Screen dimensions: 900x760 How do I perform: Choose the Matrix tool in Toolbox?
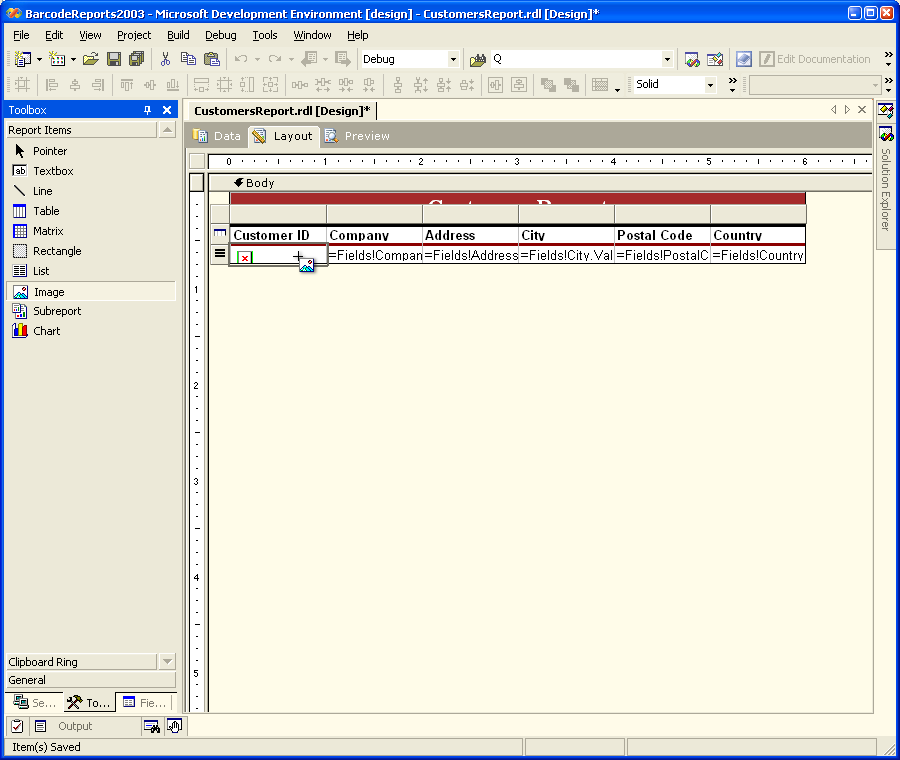point(47,231)
